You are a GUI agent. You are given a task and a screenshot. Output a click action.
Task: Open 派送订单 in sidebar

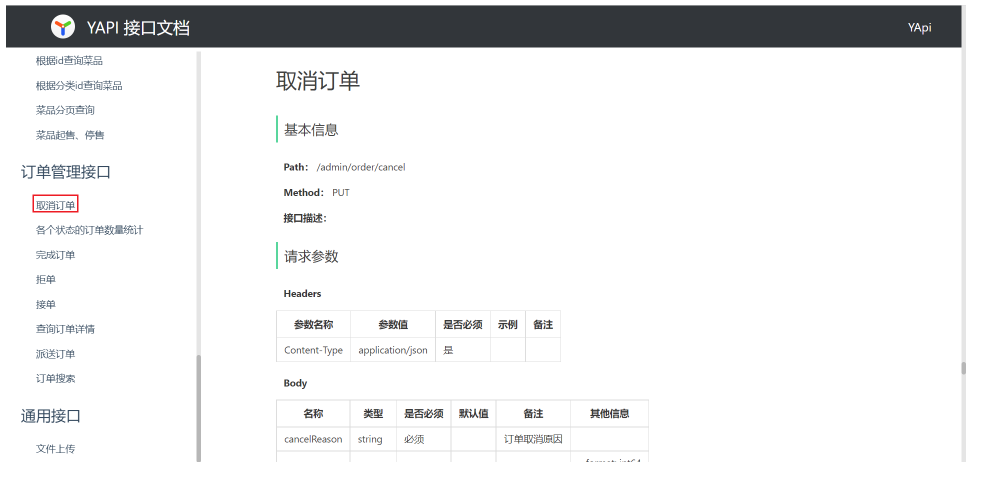[x=55, y=354]
